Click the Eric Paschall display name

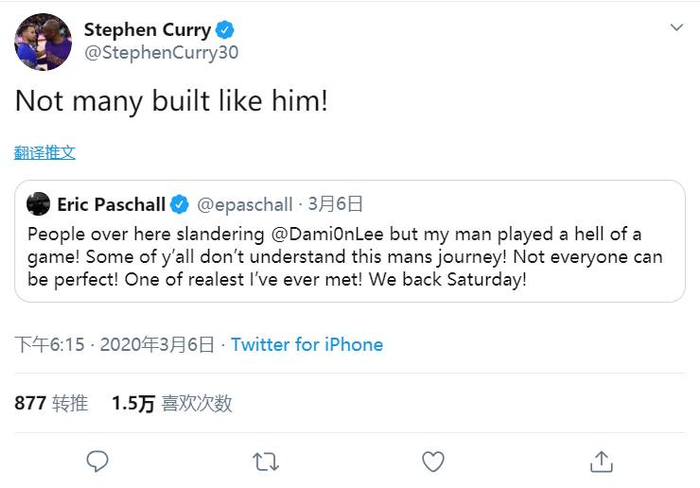click(111, 205)
